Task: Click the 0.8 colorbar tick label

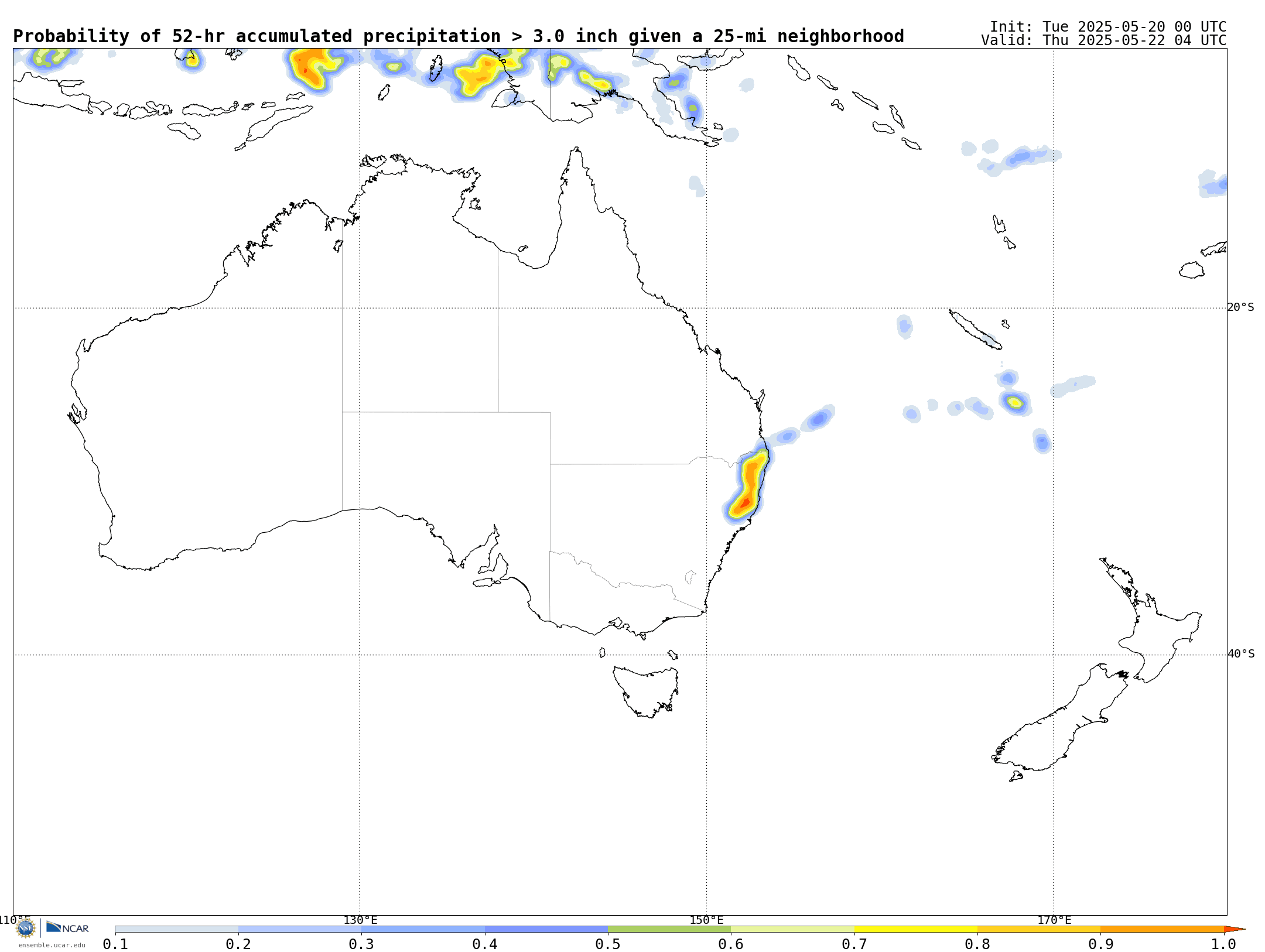Action: pyautogui.click(x=977, y=944)
